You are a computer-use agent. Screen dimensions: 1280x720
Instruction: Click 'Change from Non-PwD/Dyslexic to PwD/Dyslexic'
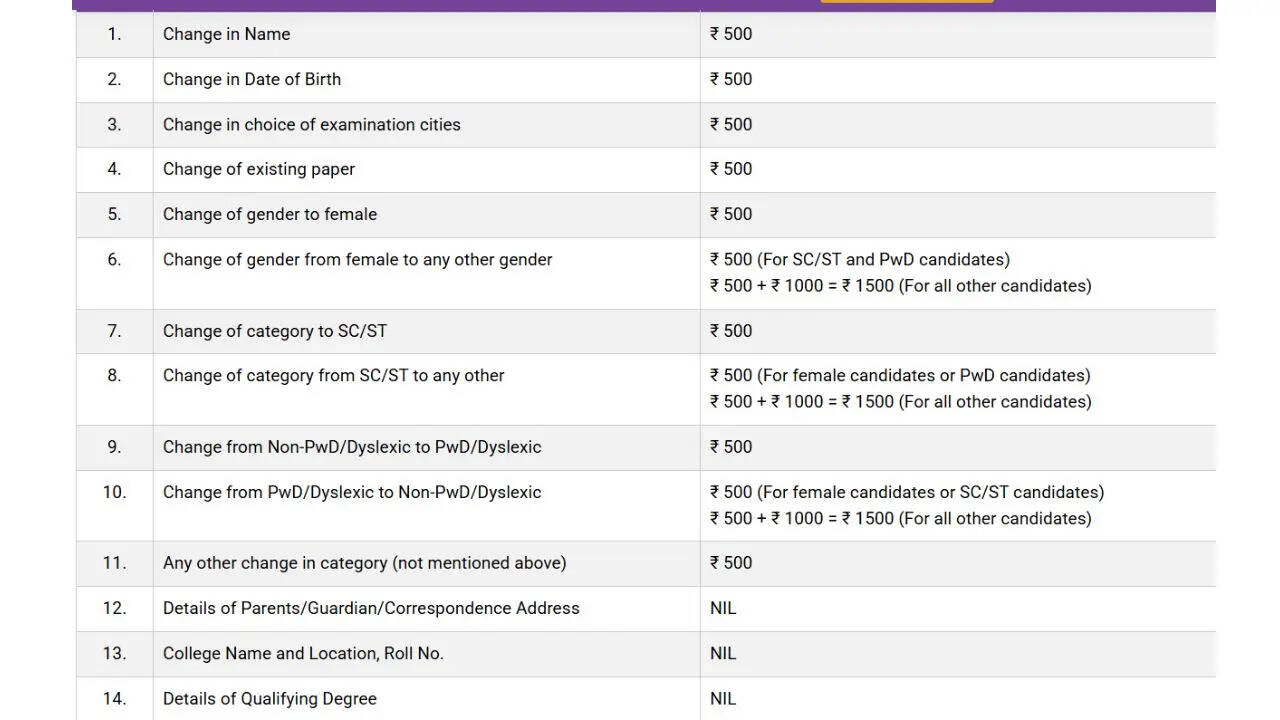[352, 447]
